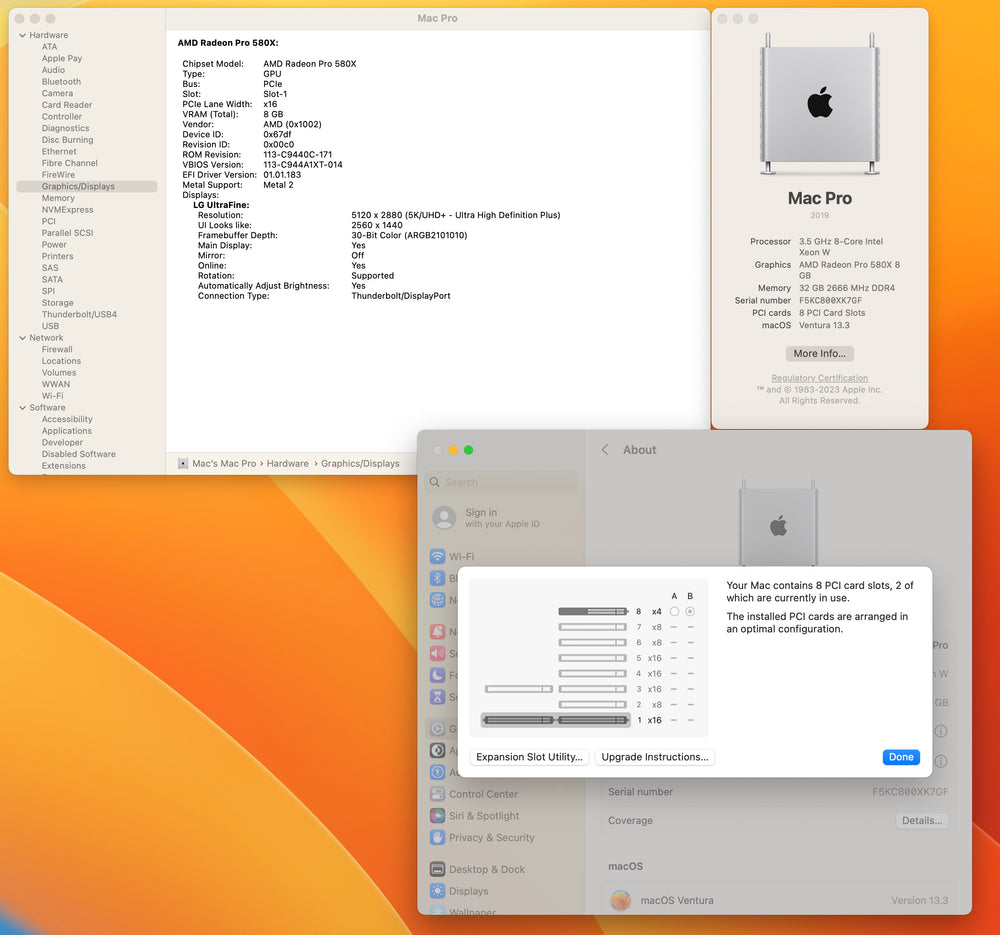Open the Displays sun icon

437,891
